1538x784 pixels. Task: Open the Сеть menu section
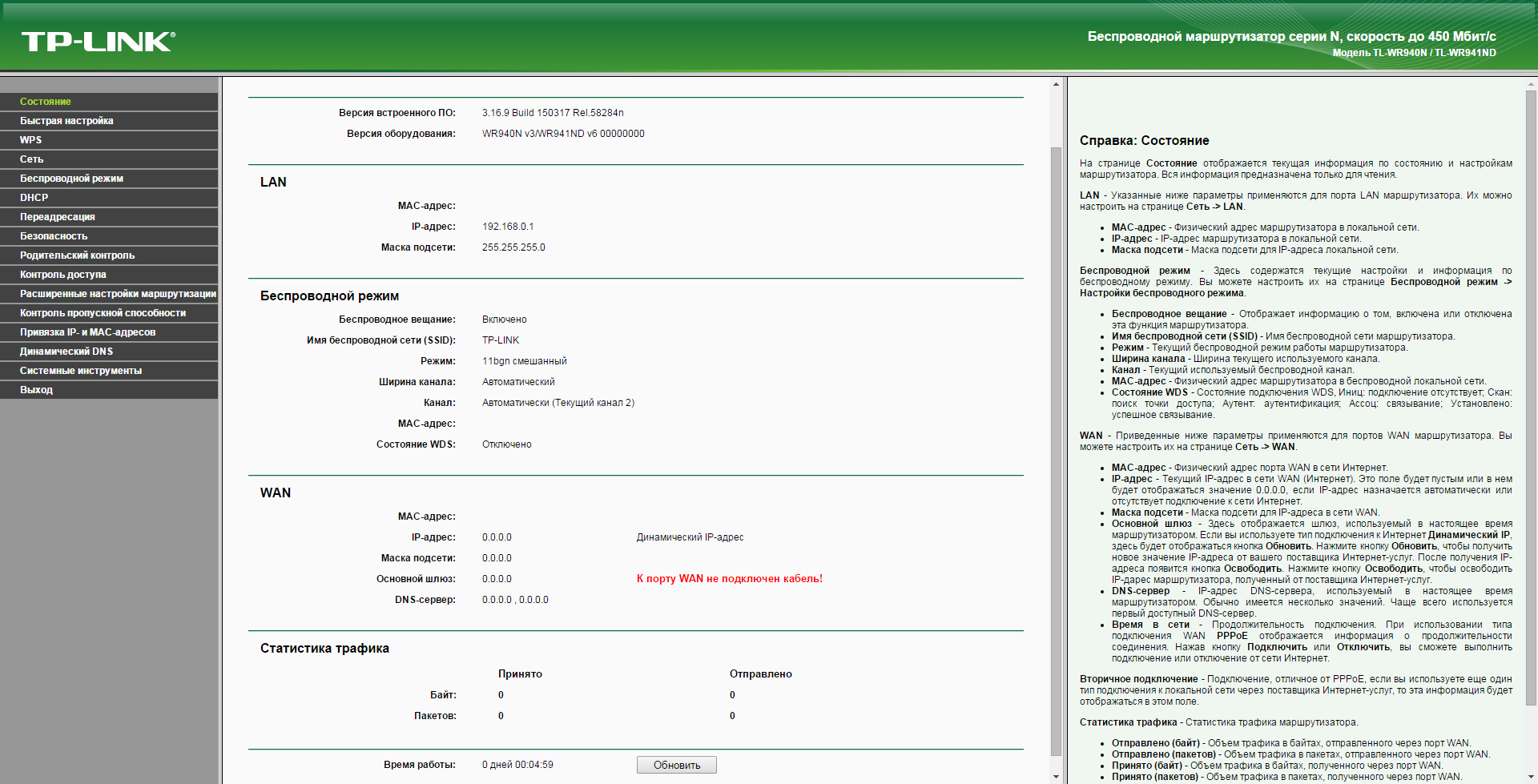point(109,159)
